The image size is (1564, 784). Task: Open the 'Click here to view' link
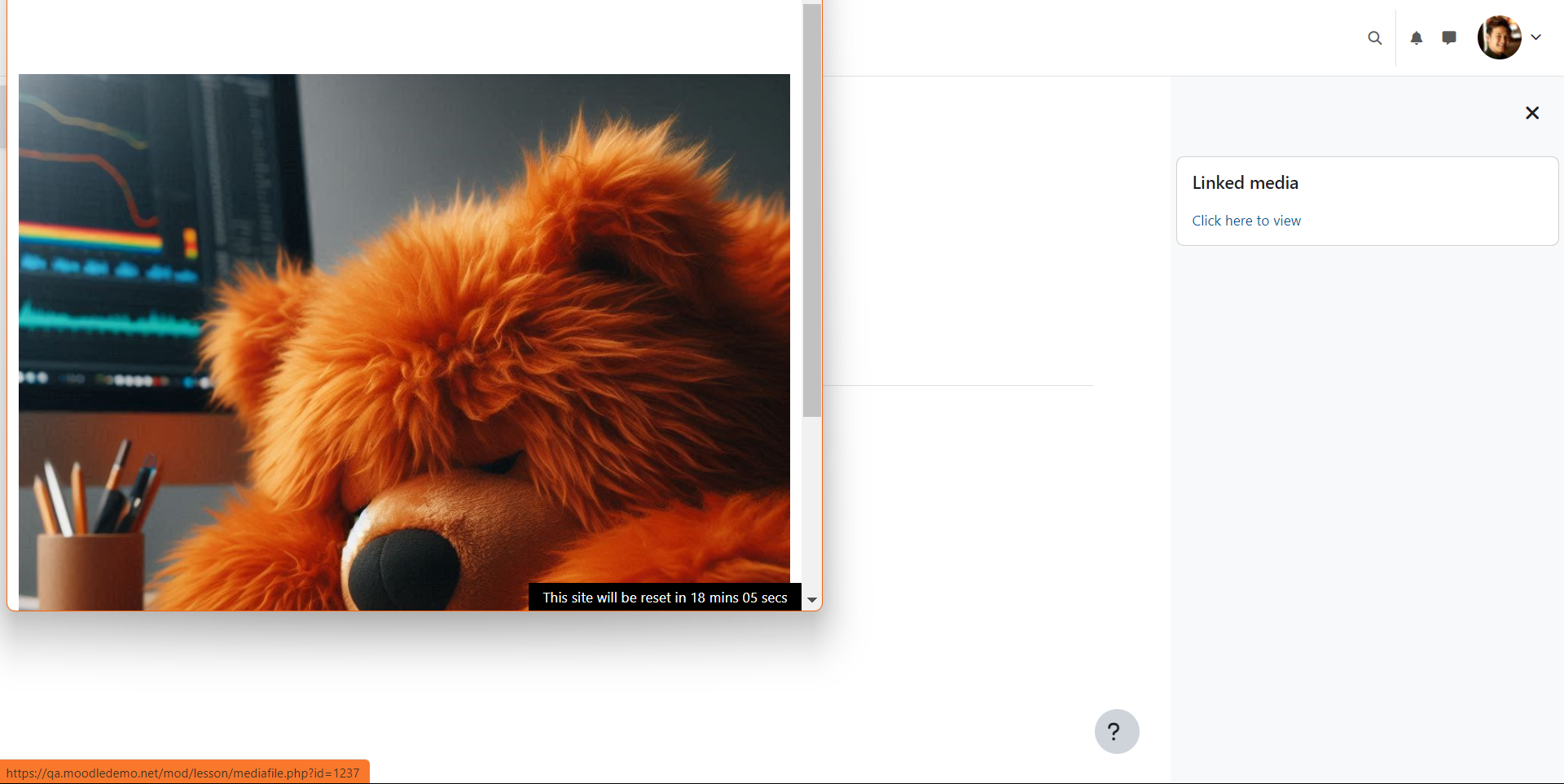pos(1246,221)
